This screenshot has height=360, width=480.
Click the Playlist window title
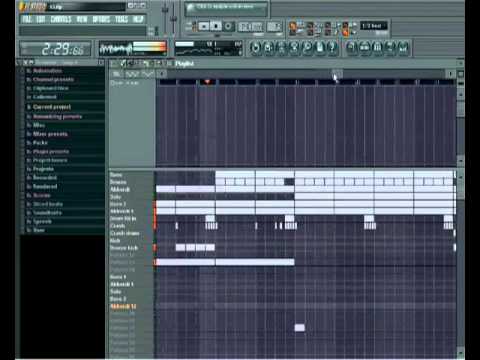(x=184, y=63)
